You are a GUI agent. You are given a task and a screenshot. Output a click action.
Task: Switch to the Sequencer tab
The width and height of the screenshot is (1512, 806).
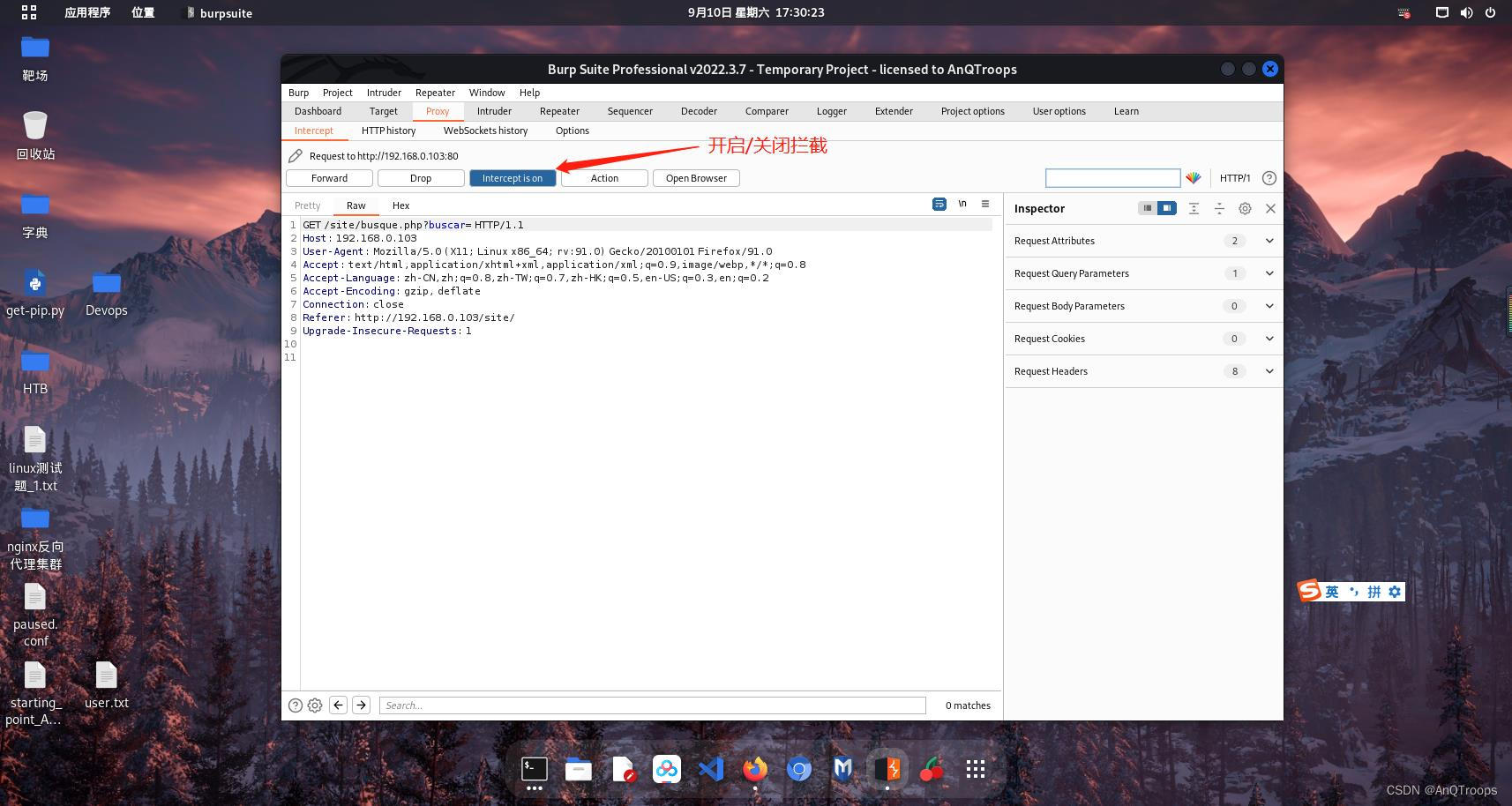630,111
